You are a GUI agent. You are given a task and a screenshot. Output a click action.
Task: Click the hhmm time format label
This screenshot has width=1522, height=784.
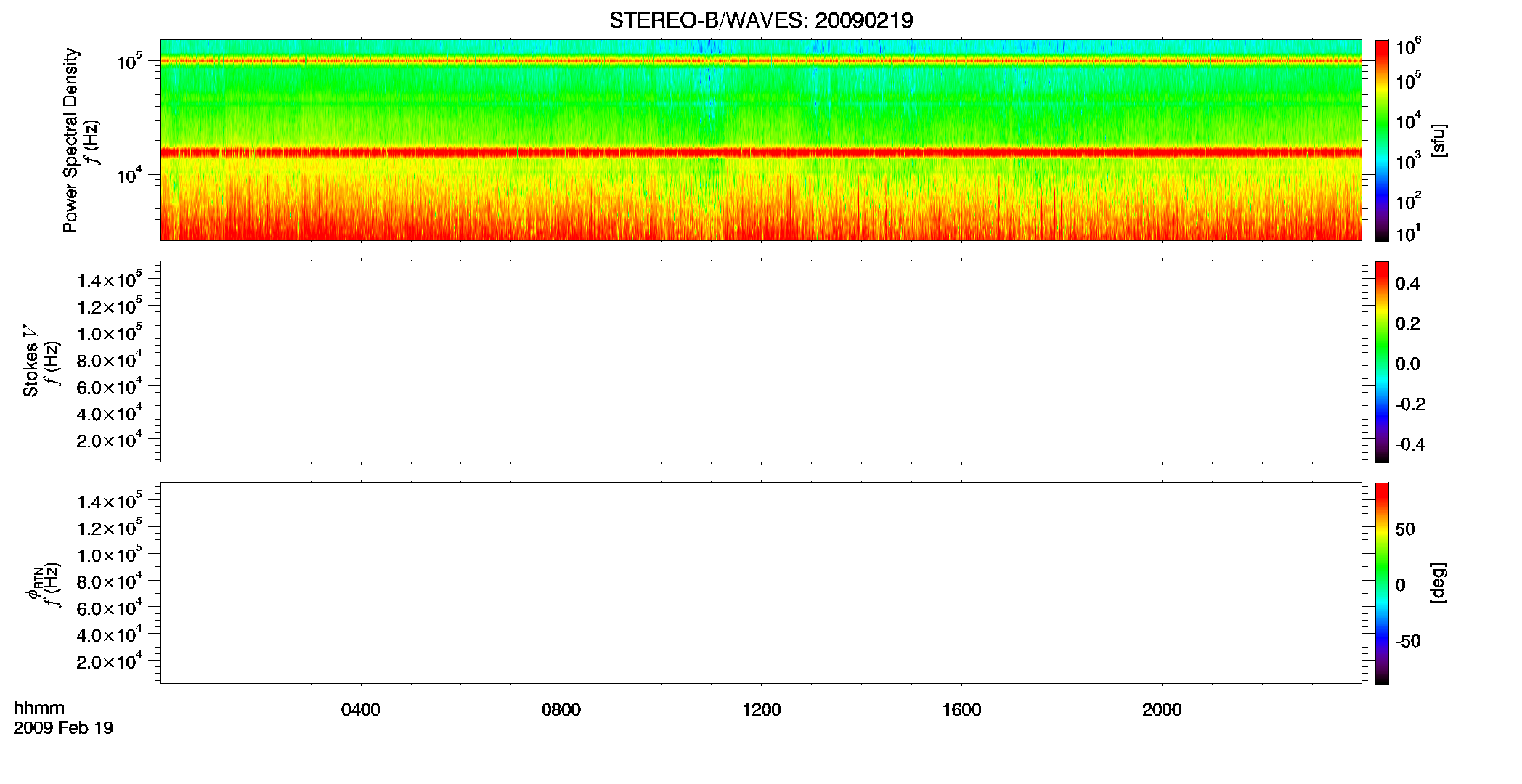39,708
